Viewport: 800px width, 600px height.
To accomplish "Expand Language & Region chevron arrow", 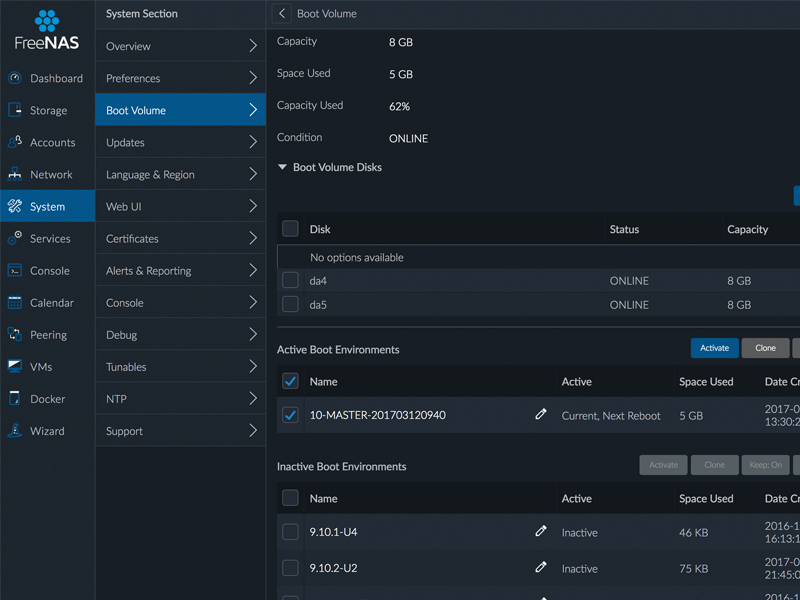I will tap(253, 174).
